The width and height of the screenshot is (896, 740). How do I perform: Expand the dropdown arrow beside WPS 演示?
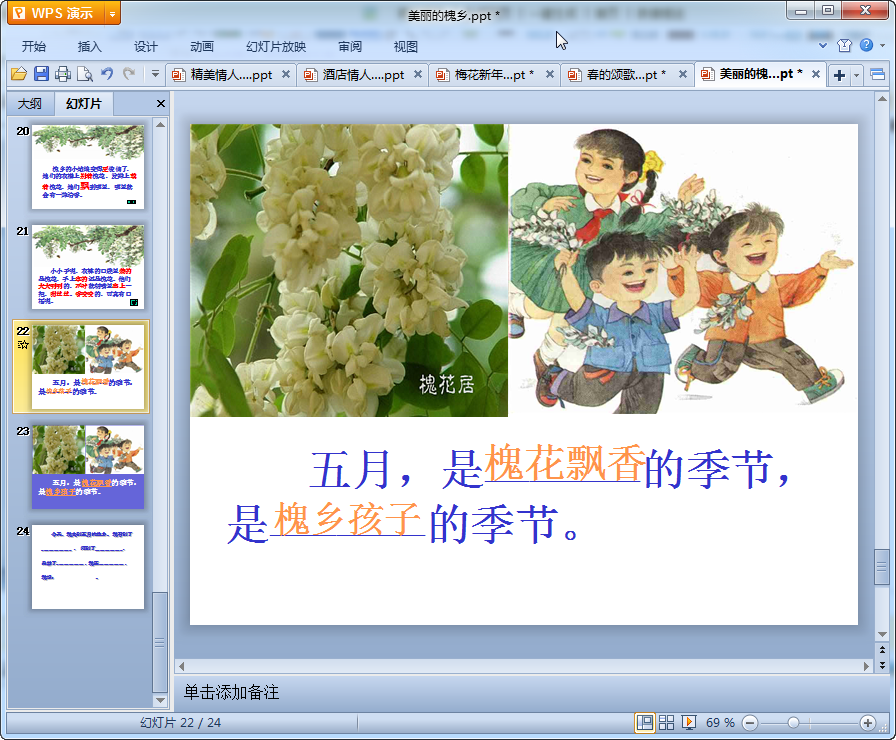(x=113, y=14)
